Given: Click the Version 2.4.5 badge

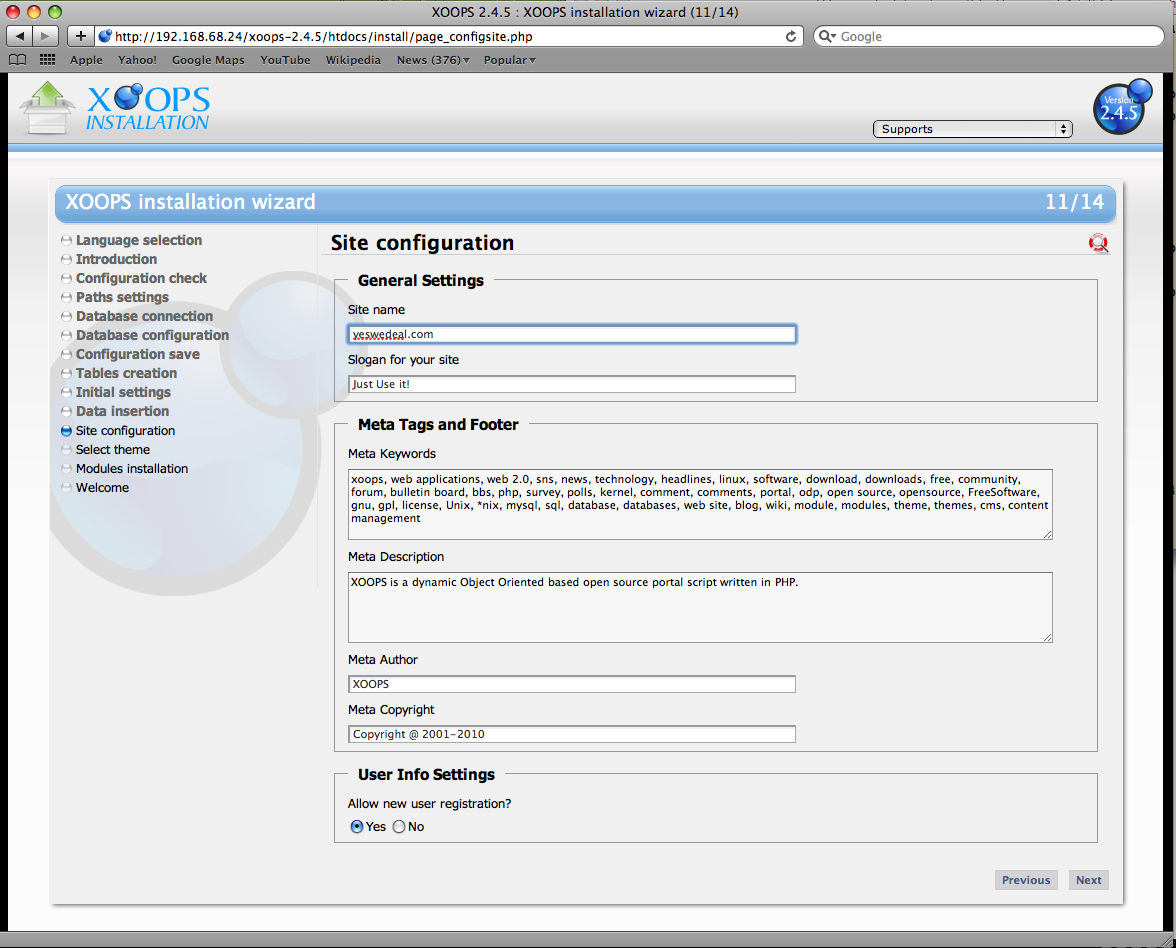Looking at the screenshot, I should click(1121, 107).
